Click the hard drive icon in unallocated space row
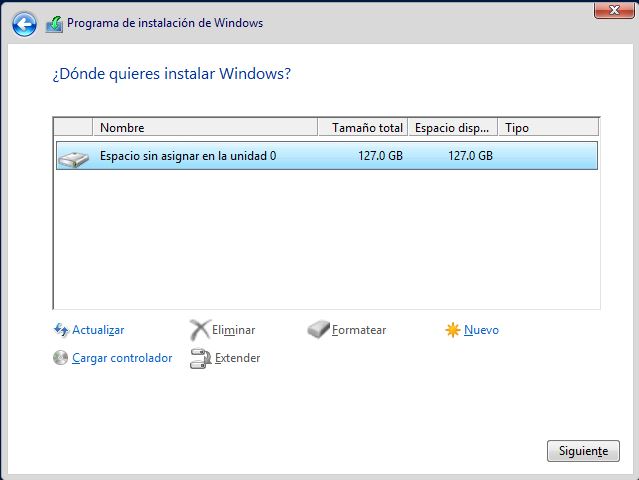This screenshot has height=480, width=639. [73, 159]
